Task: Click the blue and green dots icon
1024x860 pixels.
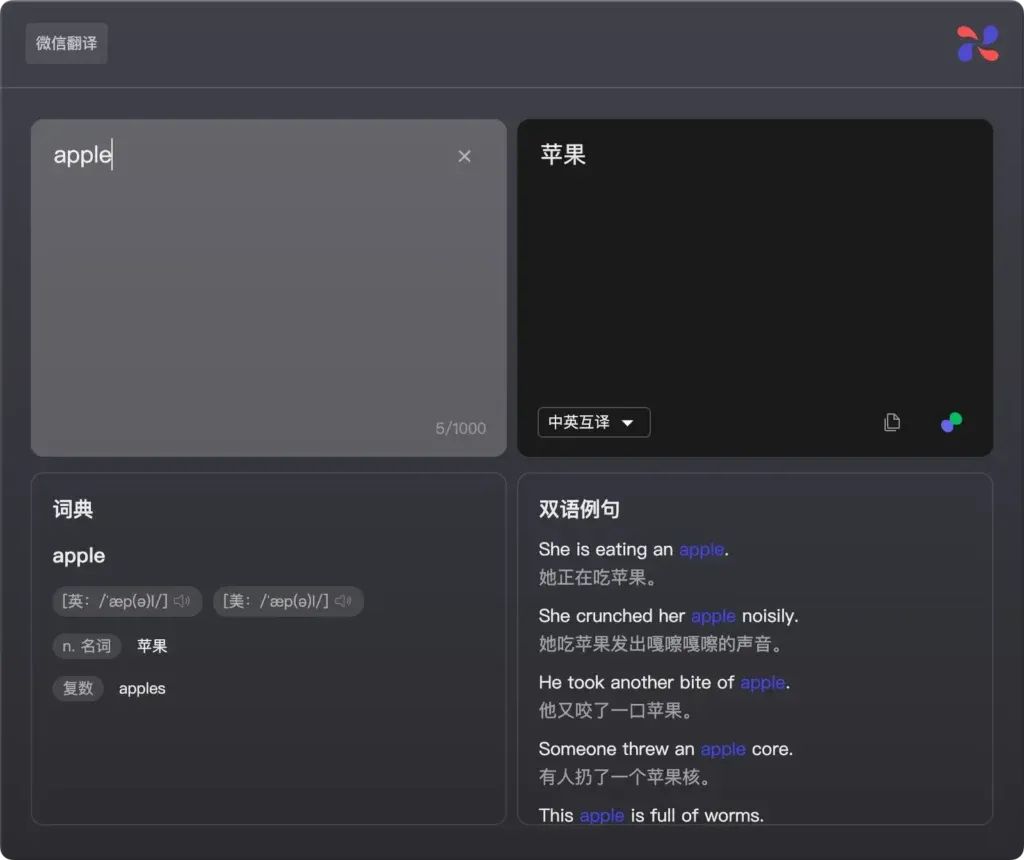Action: click(951, 422)
